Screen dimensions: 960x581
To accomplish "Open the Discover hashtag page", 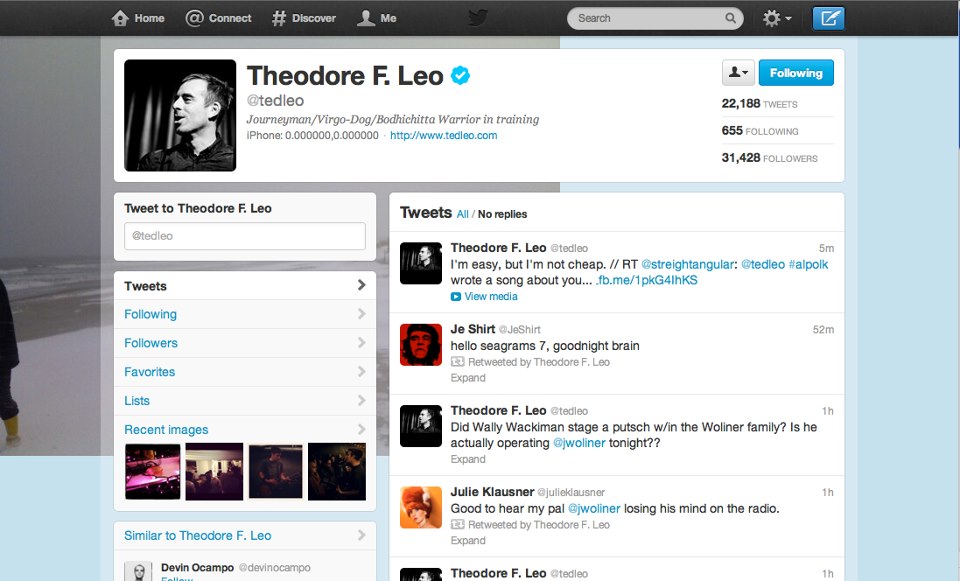I will 304,18.
